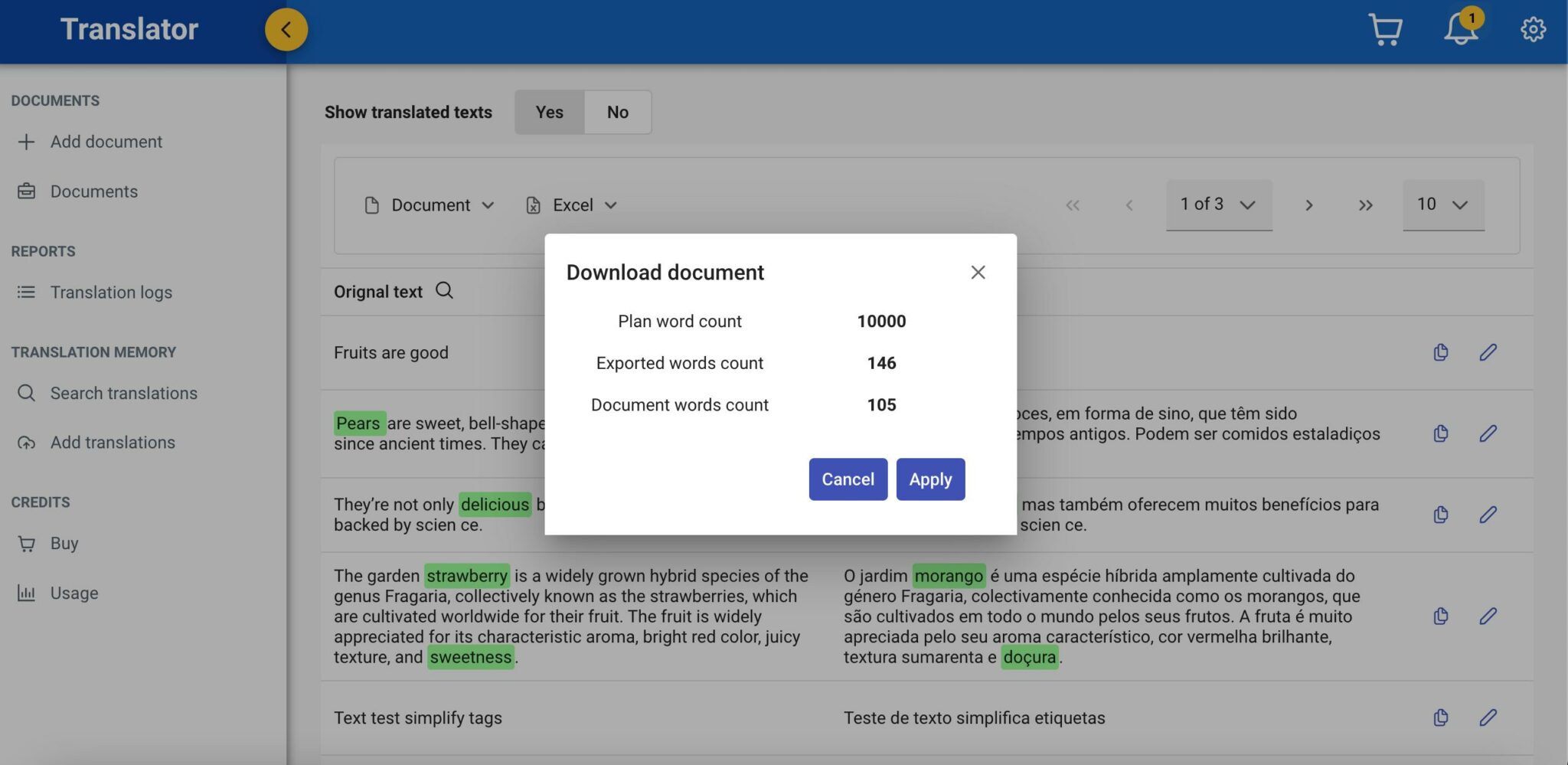This screenshot has height=765, width=1568.
Task: Expand the Document download dropdown
Action: [430, 205]
